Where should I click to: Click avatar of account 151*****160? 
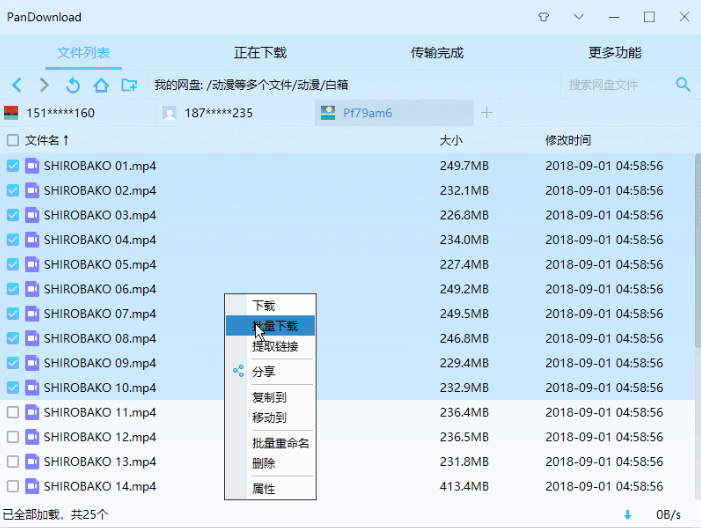[x=11, y=113]
